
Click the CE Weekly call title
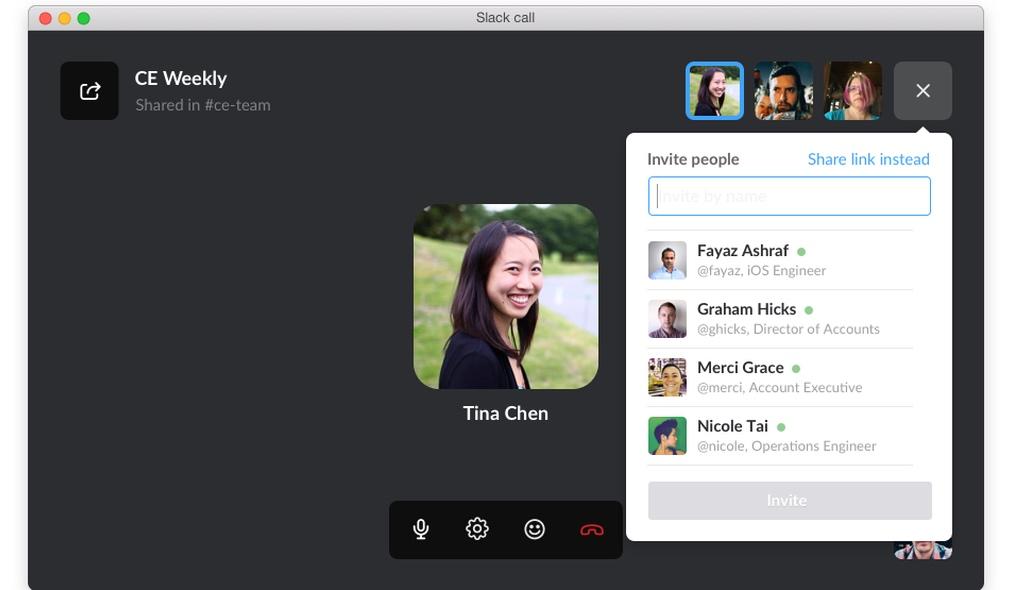coord(180,78)
